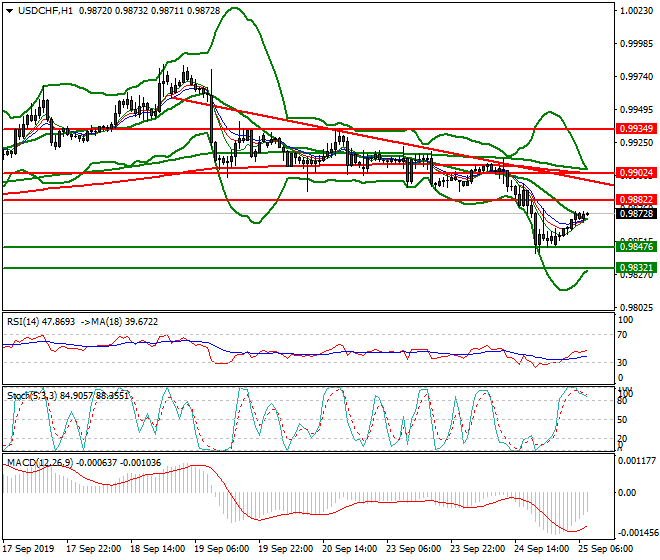The height and width of the screenshot is (560, 660).
Task: Select the RSI scale level 70
Action: (623, 335)
